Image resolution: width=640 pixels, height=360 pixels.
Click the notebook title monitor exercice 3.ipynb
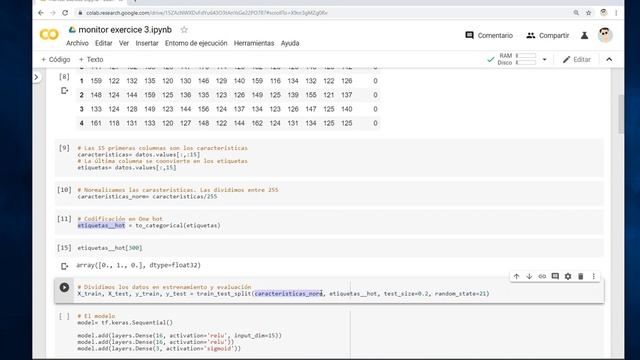pos(125,30)
